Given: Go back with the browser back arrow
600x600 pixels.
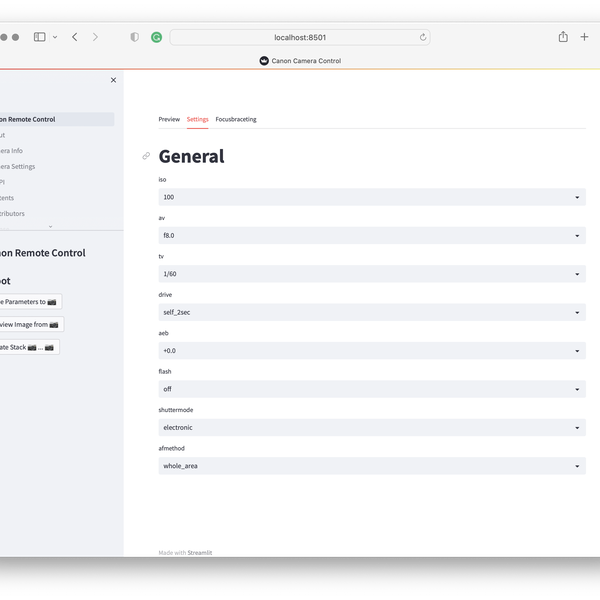Looking at the screenshot, I should [x=75, y=37].
